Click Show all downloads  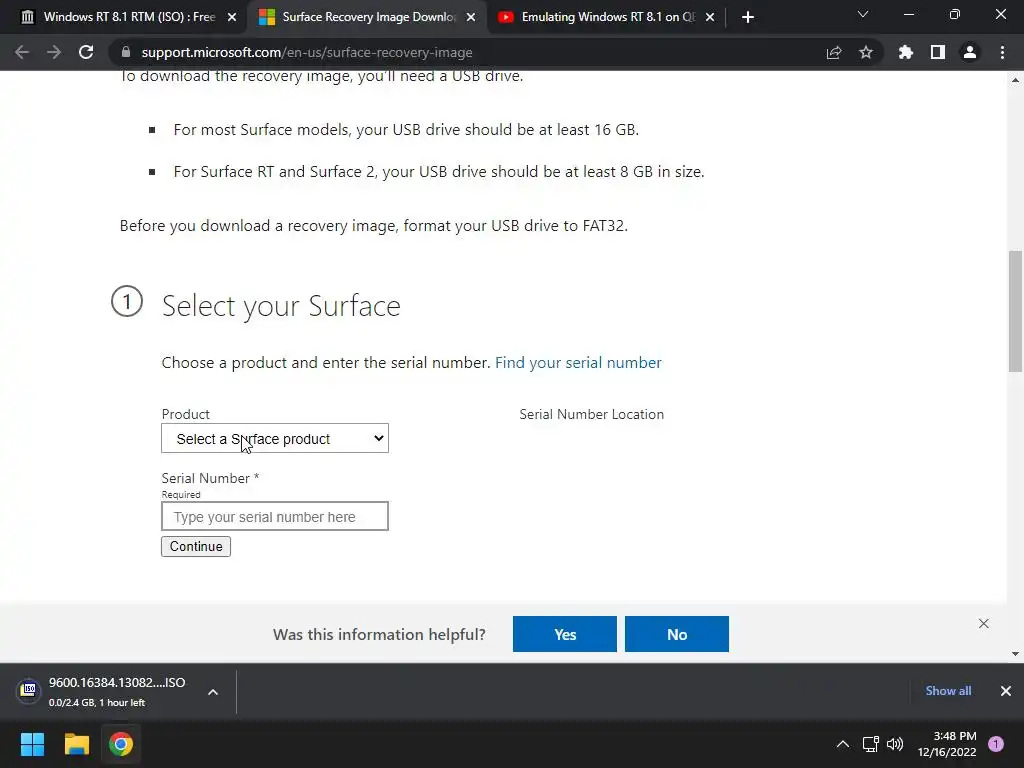click(948, 691)
